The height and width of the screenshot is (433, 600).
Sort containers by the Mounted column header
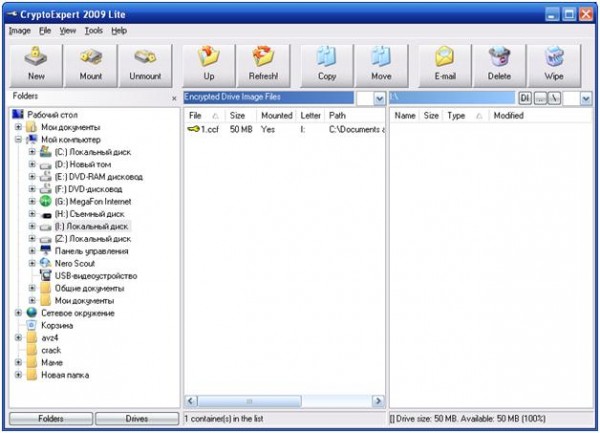tap(277, 116)
